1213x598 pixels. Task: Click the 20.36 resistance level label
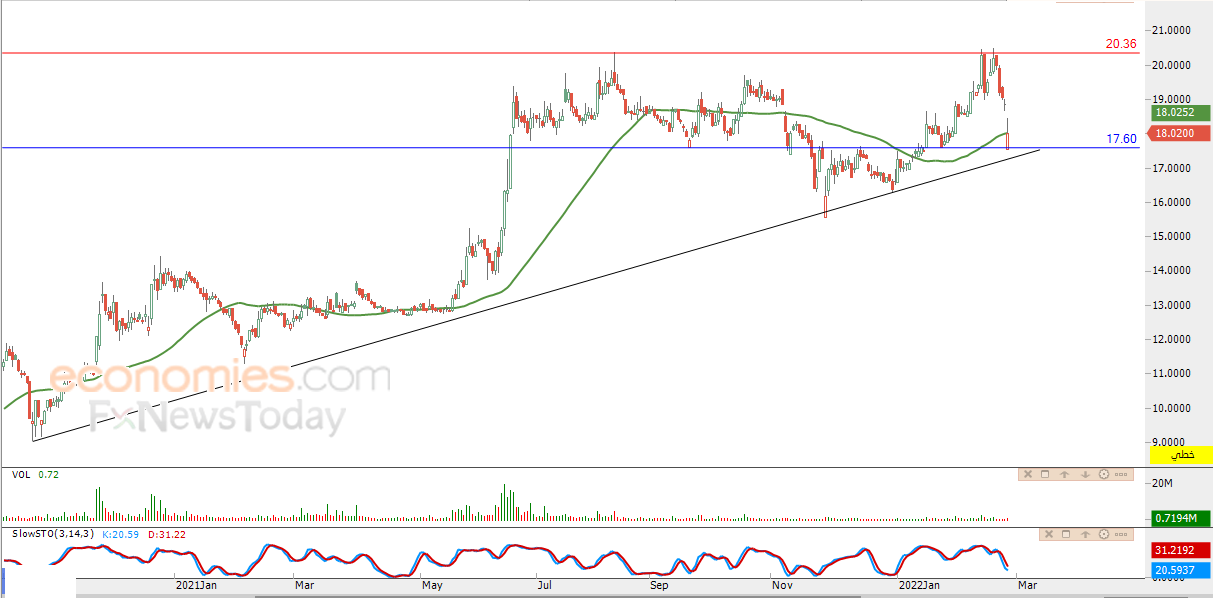tap(1120, 43)
